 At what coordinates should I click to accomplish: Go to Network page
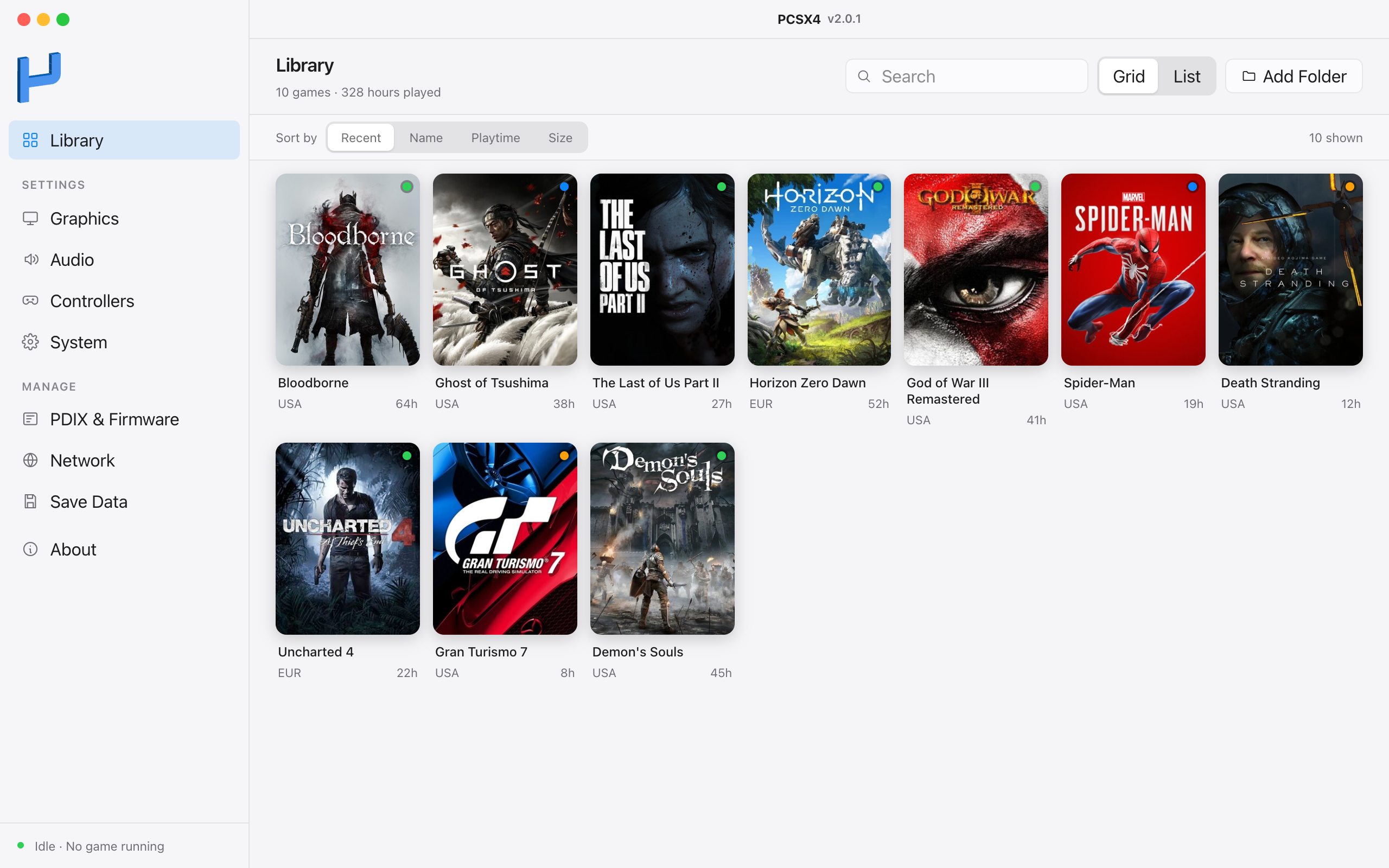(124, 461)
